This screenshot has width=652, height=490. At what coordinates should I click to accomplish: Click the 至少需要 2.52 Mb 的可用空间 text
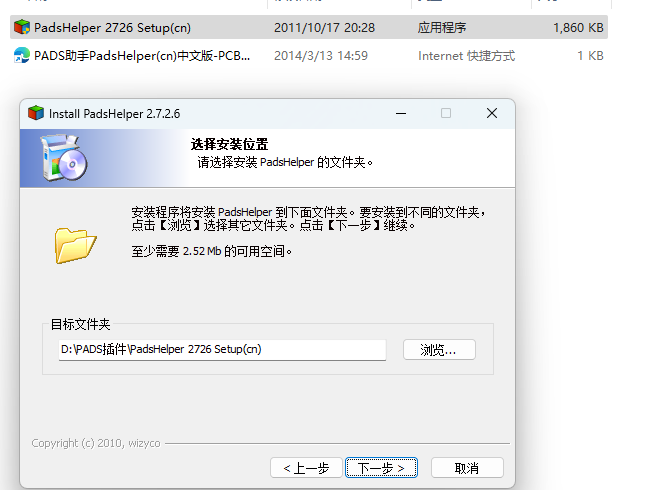coord(211,251)
